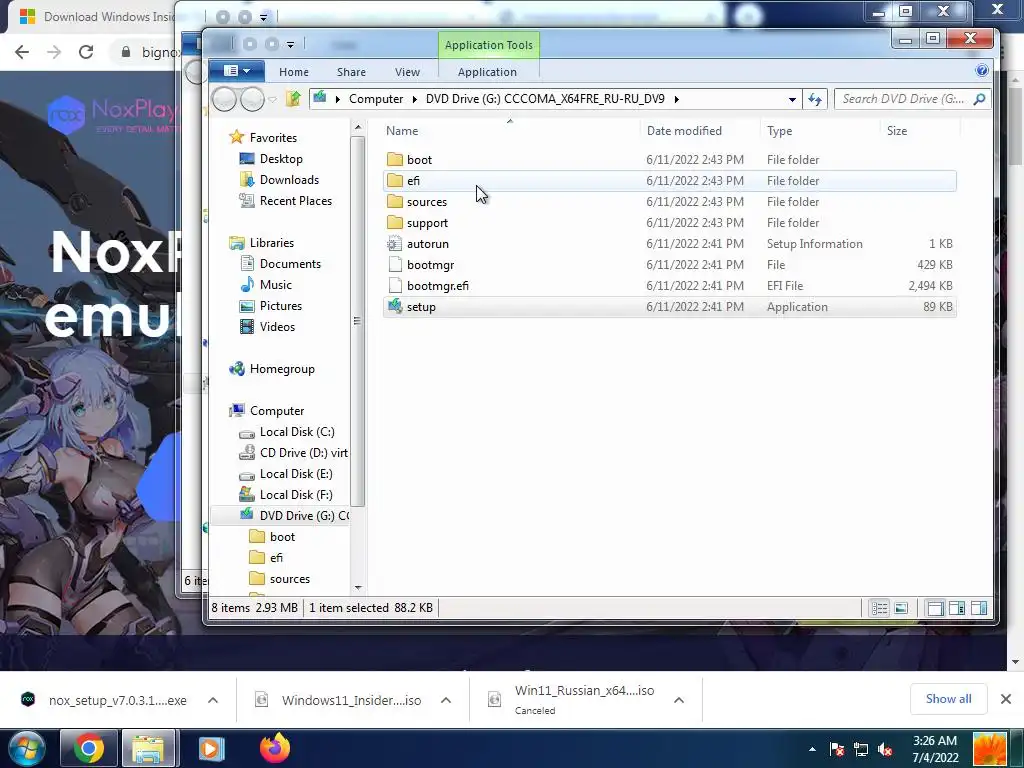Open Explorer help question mark icon
This screenshot has width=1024, height=768.
(x=982, y=71)
